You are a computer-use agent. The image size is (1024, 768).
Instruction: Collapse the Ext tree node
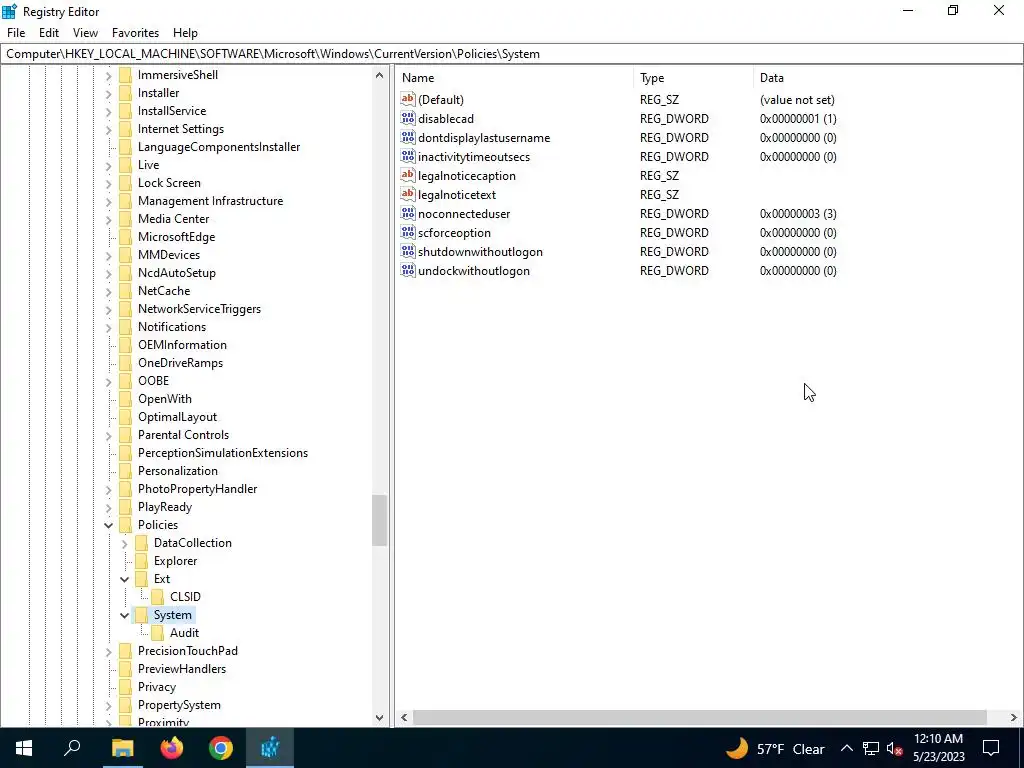(x=125, y=579)
